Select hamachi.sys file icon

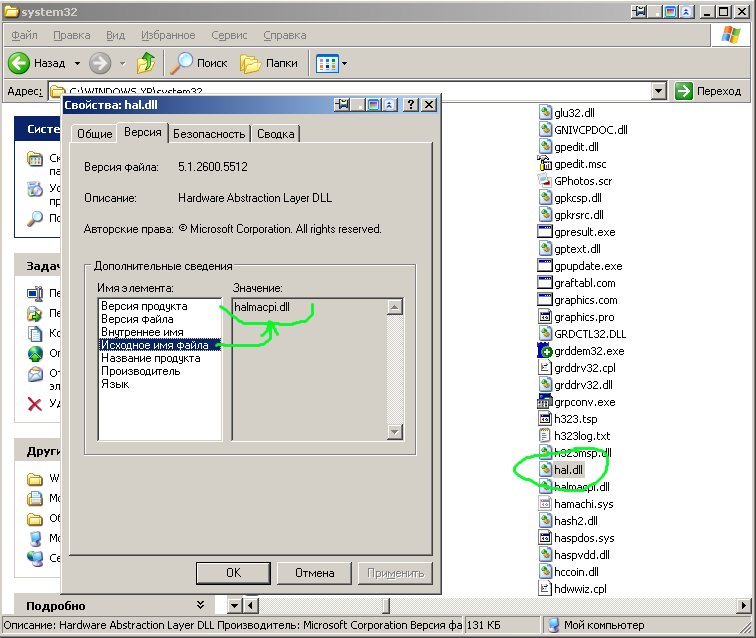pos(545,503)
